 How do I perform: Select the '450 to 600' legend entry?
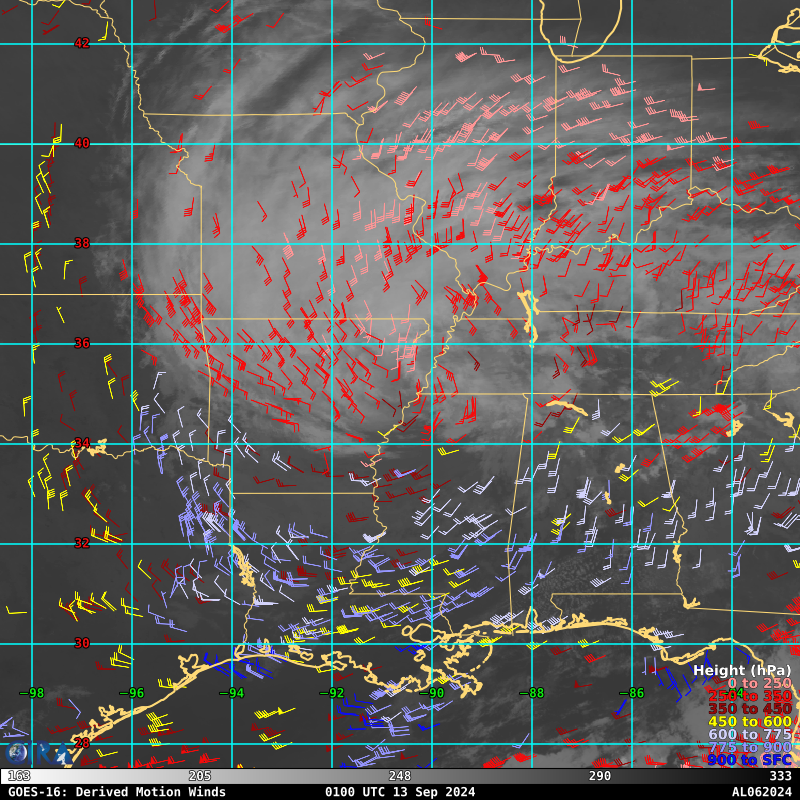750,721
